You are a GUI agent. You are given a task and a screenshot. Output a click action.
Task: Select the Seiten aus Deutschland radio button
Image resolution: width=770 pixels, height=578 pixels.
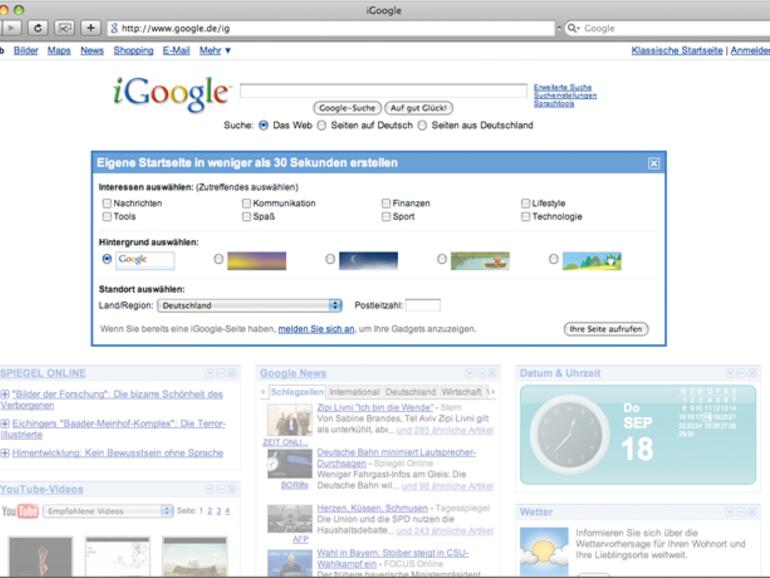[x=422, y=126]
